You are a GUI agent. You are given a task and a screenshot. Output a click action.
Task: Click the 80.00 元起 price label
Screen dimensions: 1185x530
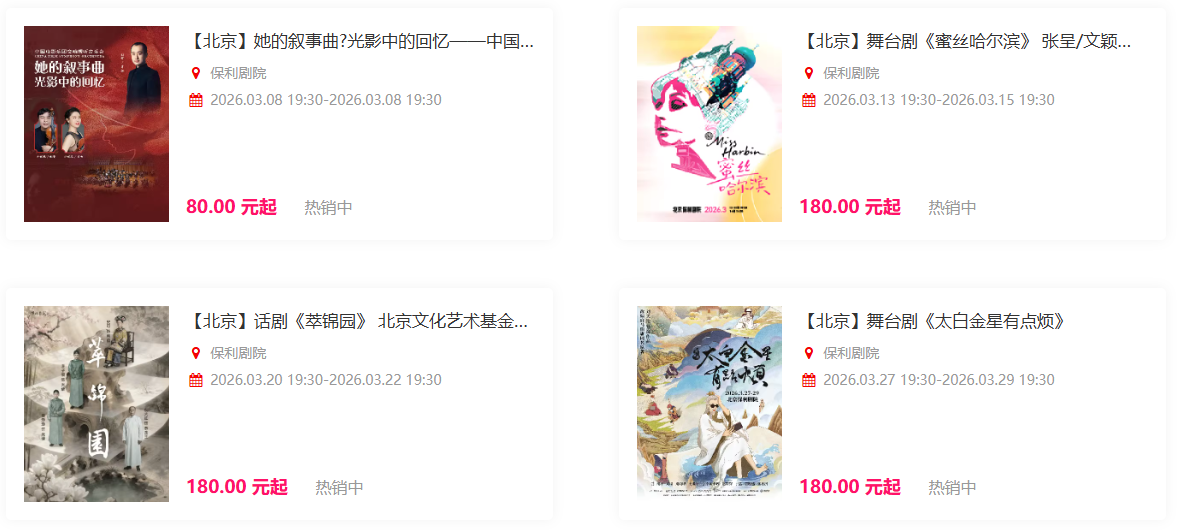coord(231,207)
